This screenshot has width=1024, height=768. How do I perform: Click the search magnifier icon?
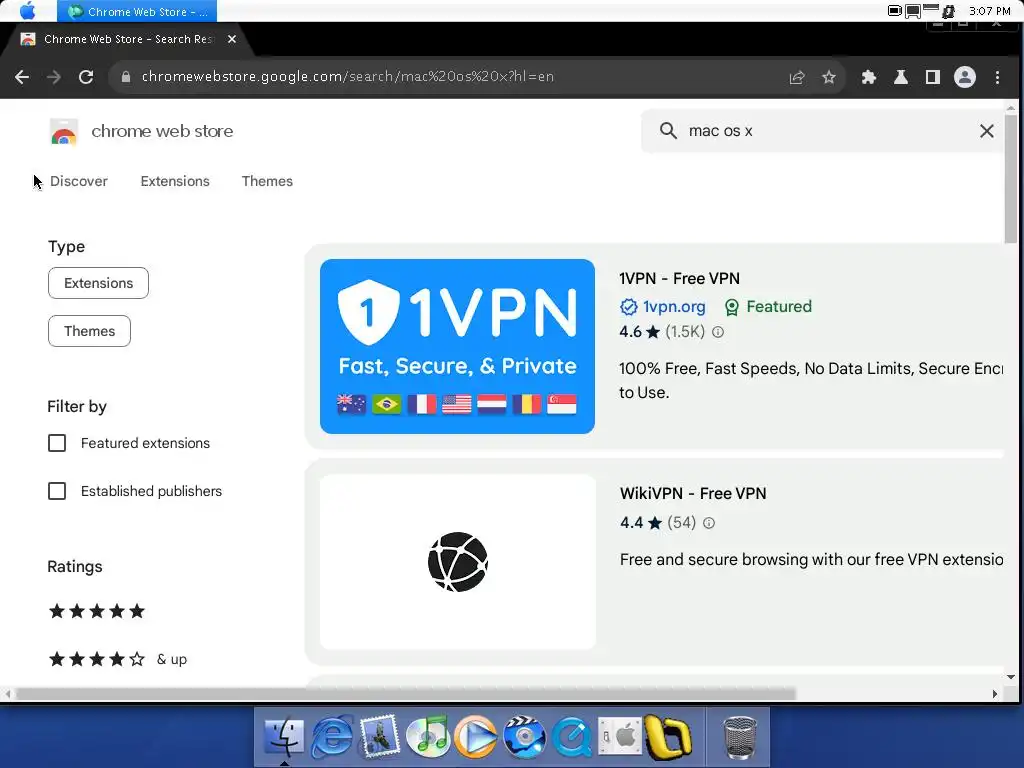668,131
